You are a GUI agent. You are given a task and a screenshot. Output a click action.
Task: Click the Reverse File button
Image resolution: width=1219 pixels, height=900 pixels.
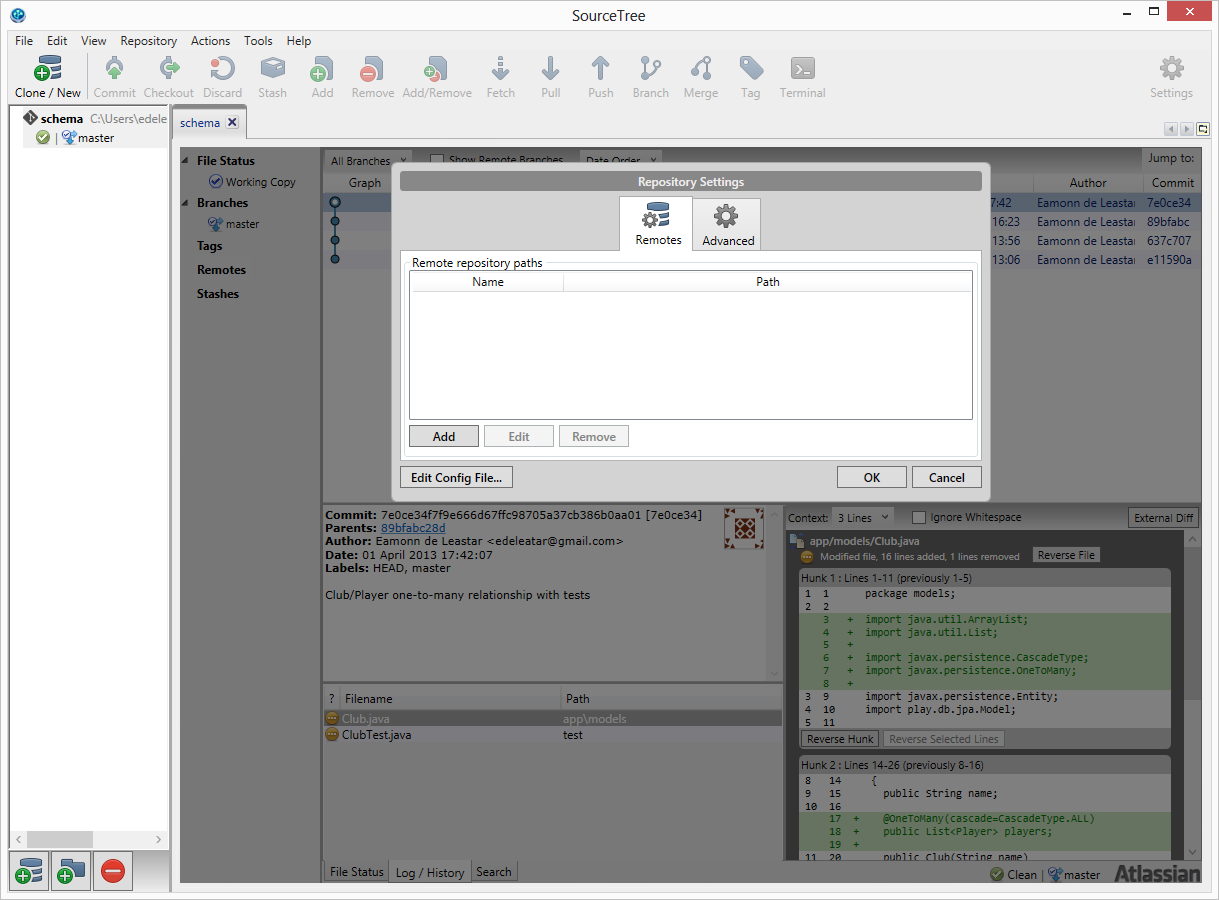(x=1065, y=555)
